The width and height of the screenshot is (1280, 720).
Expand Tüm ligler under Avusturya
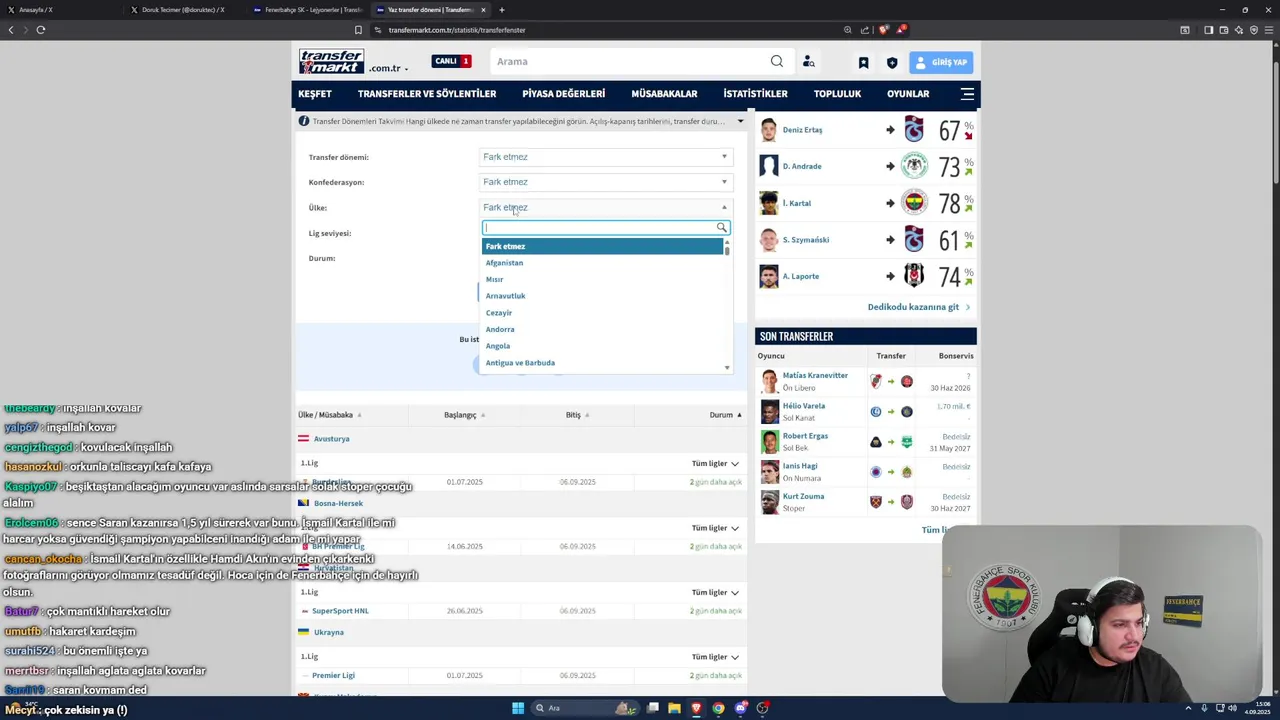tap(715, 464)
